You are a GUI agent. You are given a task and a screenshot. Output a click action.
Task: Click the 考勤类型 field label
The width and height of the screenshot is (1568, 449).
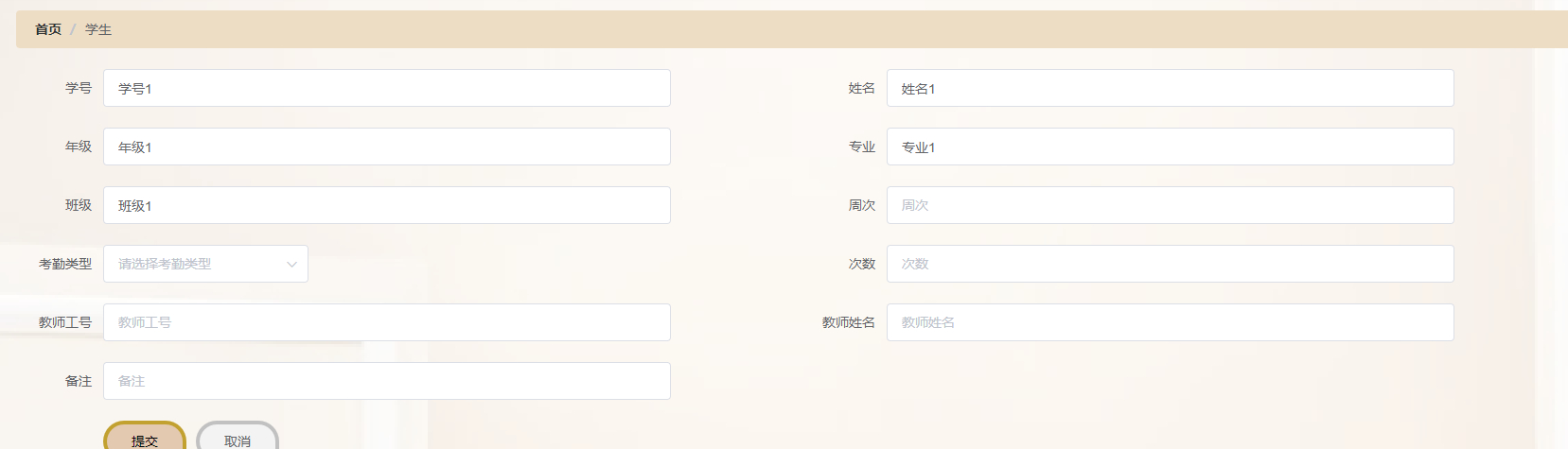[65, 264]
